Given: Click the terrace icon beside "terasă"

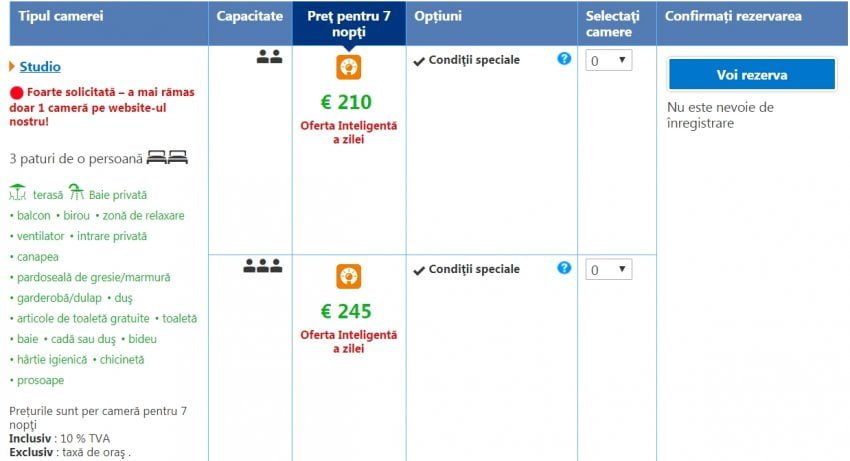Looking at the screenshot, I should [x=18, y=193].
